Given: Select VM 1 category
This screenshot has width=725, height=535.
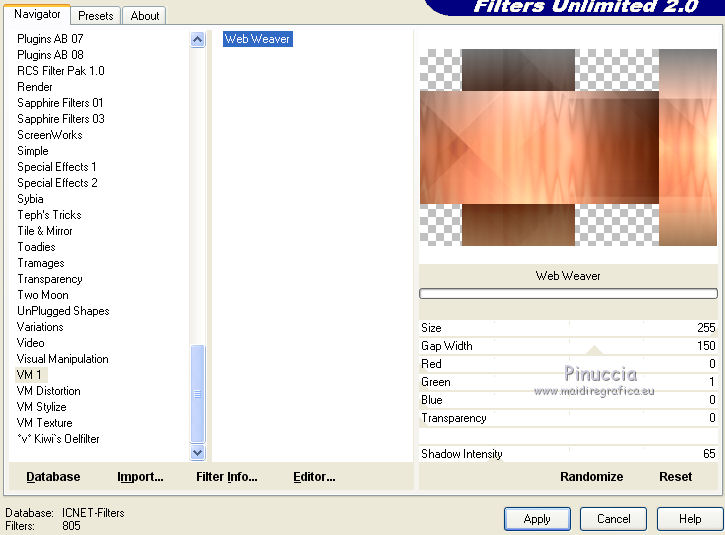Looking at the screenshot, I should coord(29,375).
